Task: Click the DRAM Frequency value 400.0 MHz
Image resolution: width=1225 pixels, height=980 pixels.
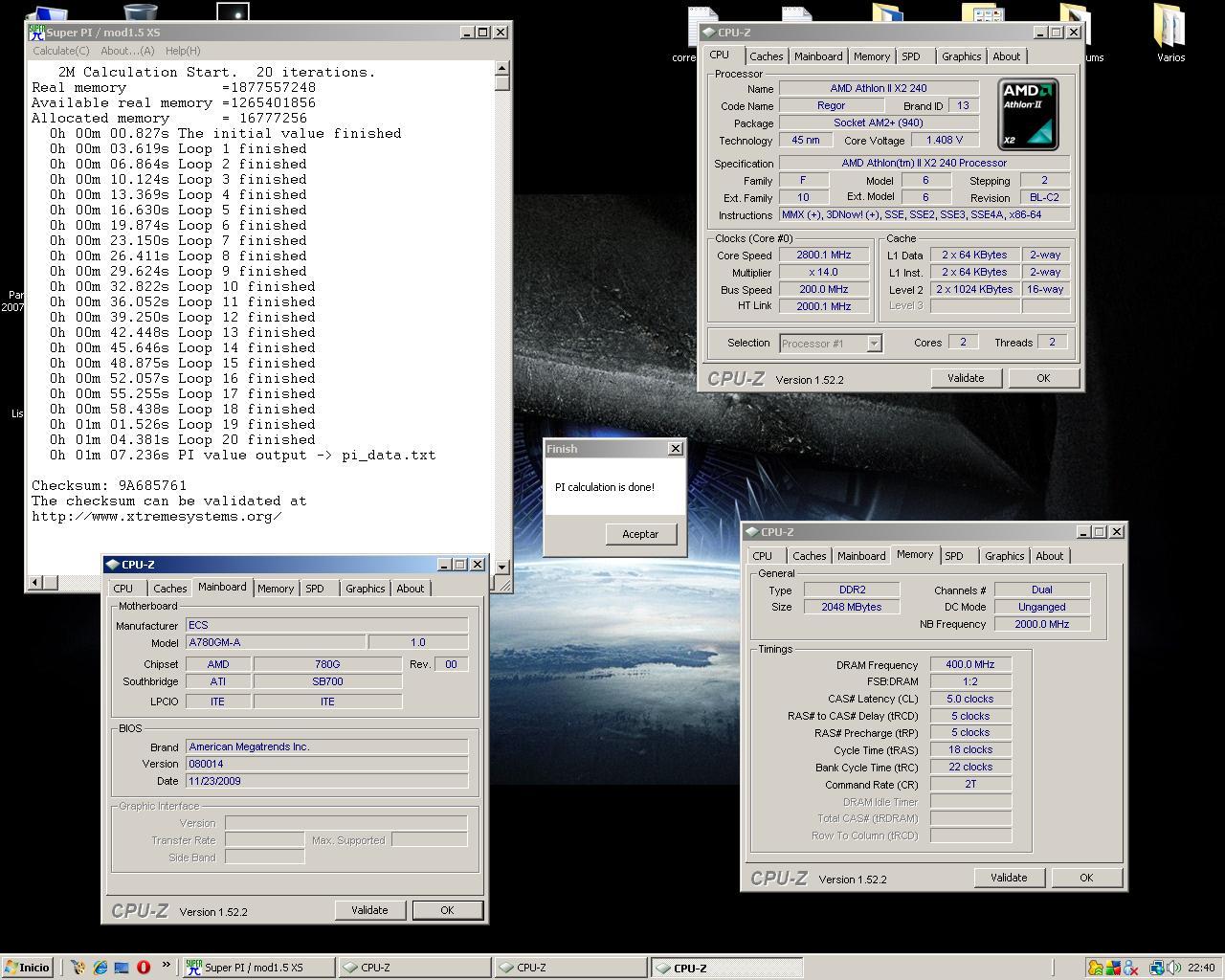Action: (x=970, y=664)
